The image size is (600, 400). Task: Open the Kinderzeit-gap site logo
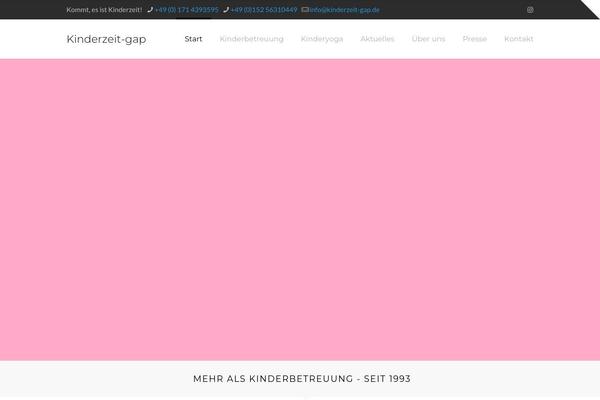[106, 39]
